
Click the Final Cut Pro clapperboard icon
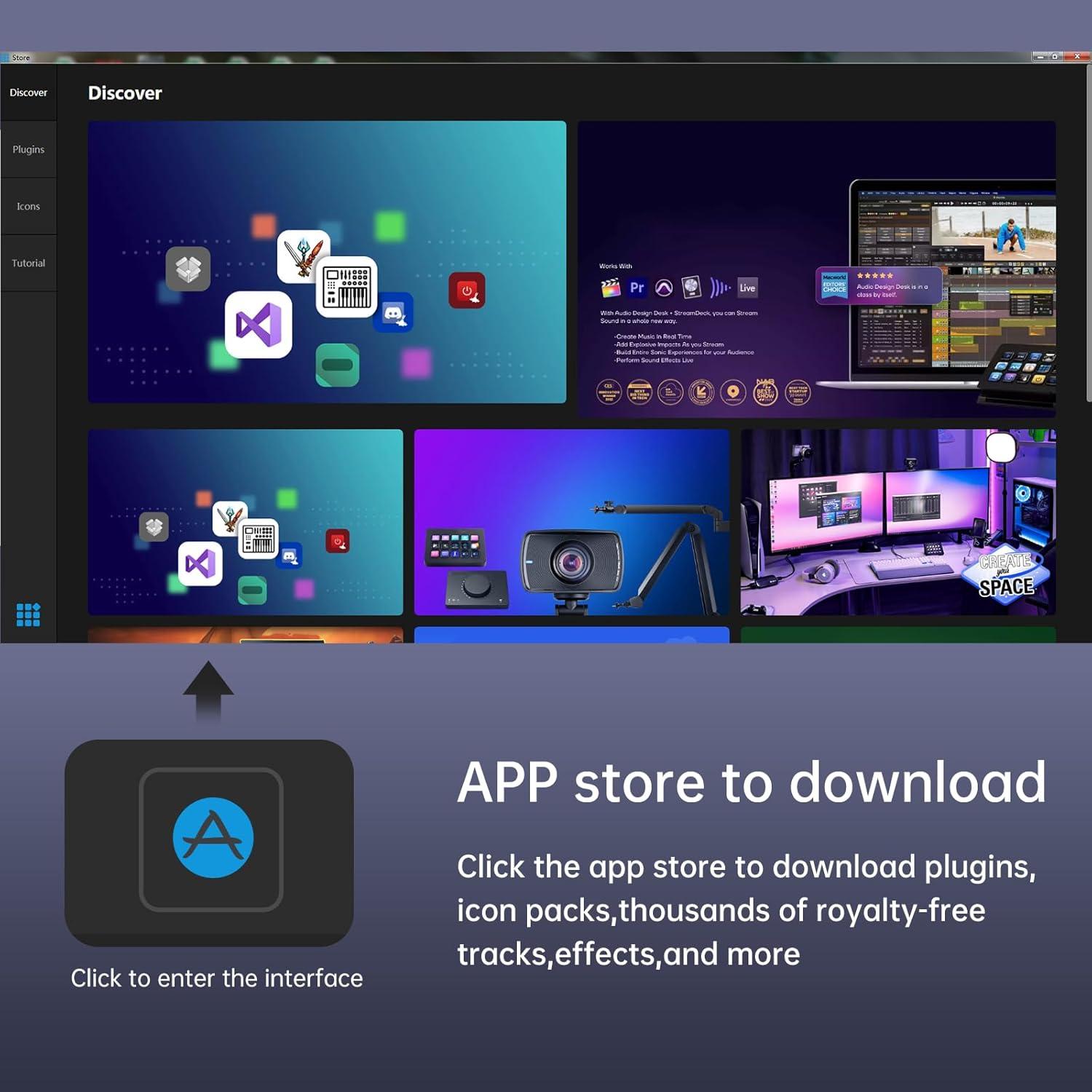click(610, 288)
